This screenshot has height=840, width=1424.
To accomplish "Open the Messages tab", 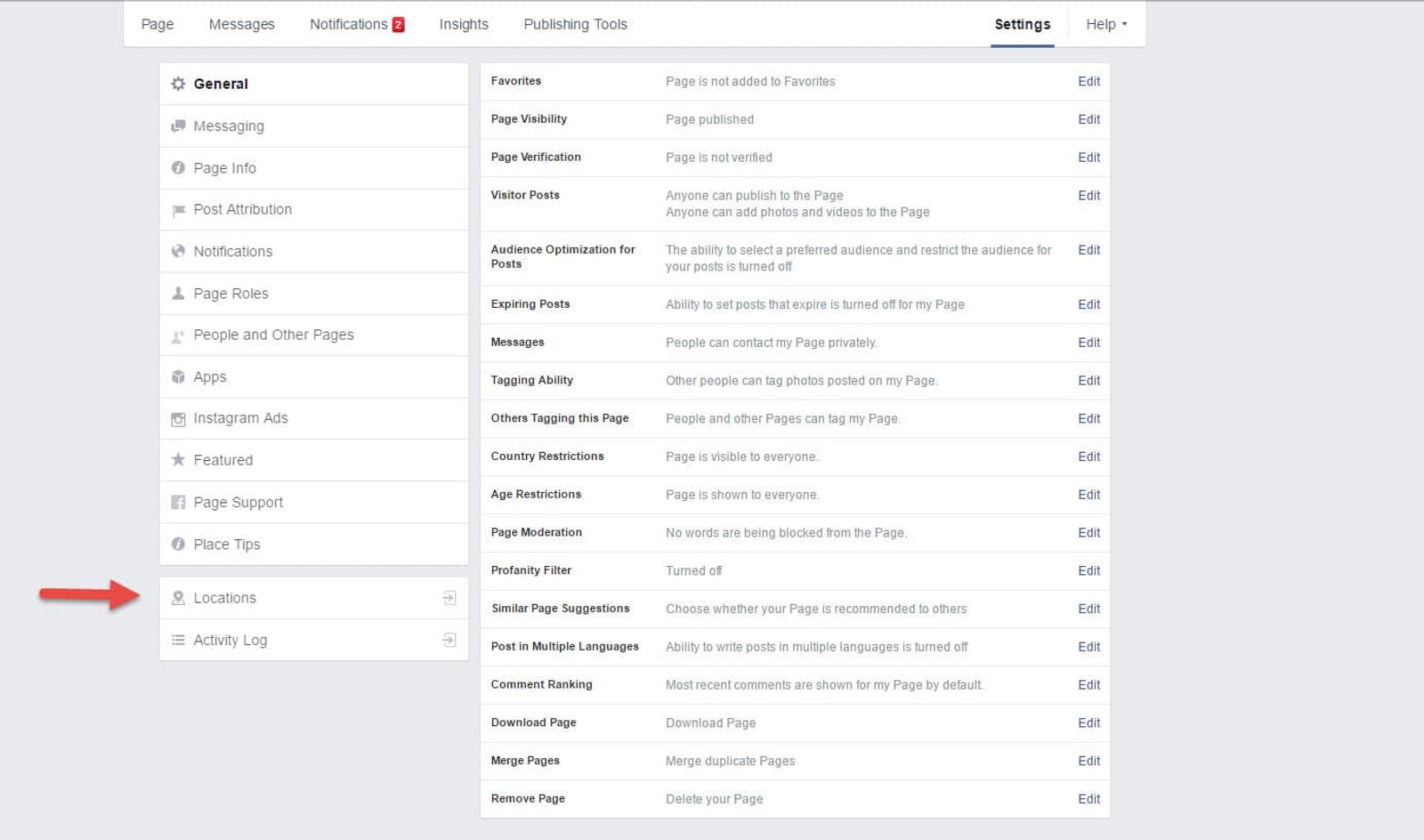I will (x=241, y=24).
